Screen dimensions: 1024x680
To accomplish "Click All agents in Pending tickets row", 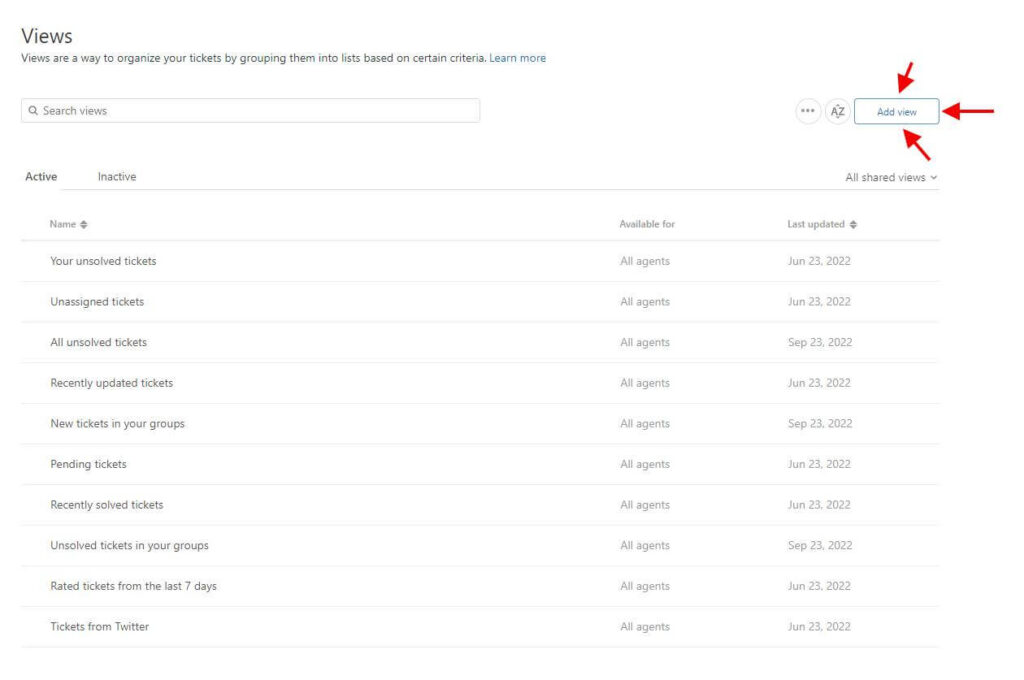I will (x=645, y=464).
